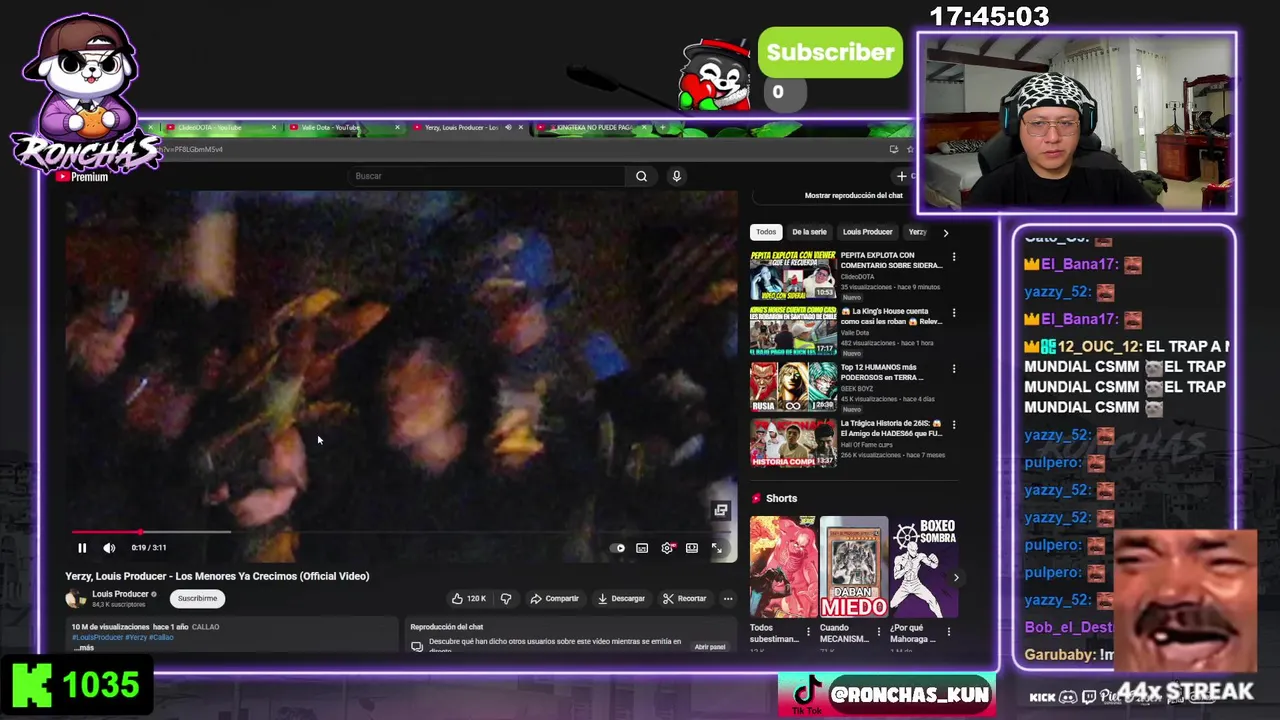Screen dimensions: 1280x720
Task: Click the search magnifier button
Action: click(x=641, y=176)
